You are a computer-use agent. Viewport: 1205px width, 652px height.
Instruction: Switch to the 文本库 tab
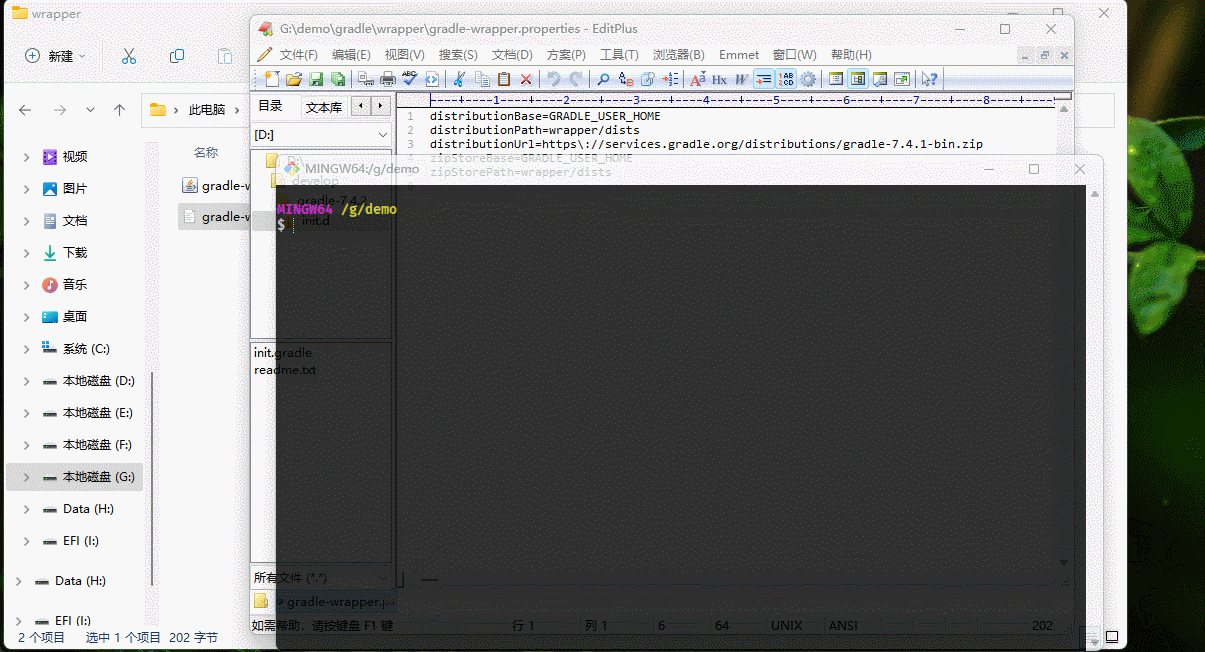coord(323,107)
